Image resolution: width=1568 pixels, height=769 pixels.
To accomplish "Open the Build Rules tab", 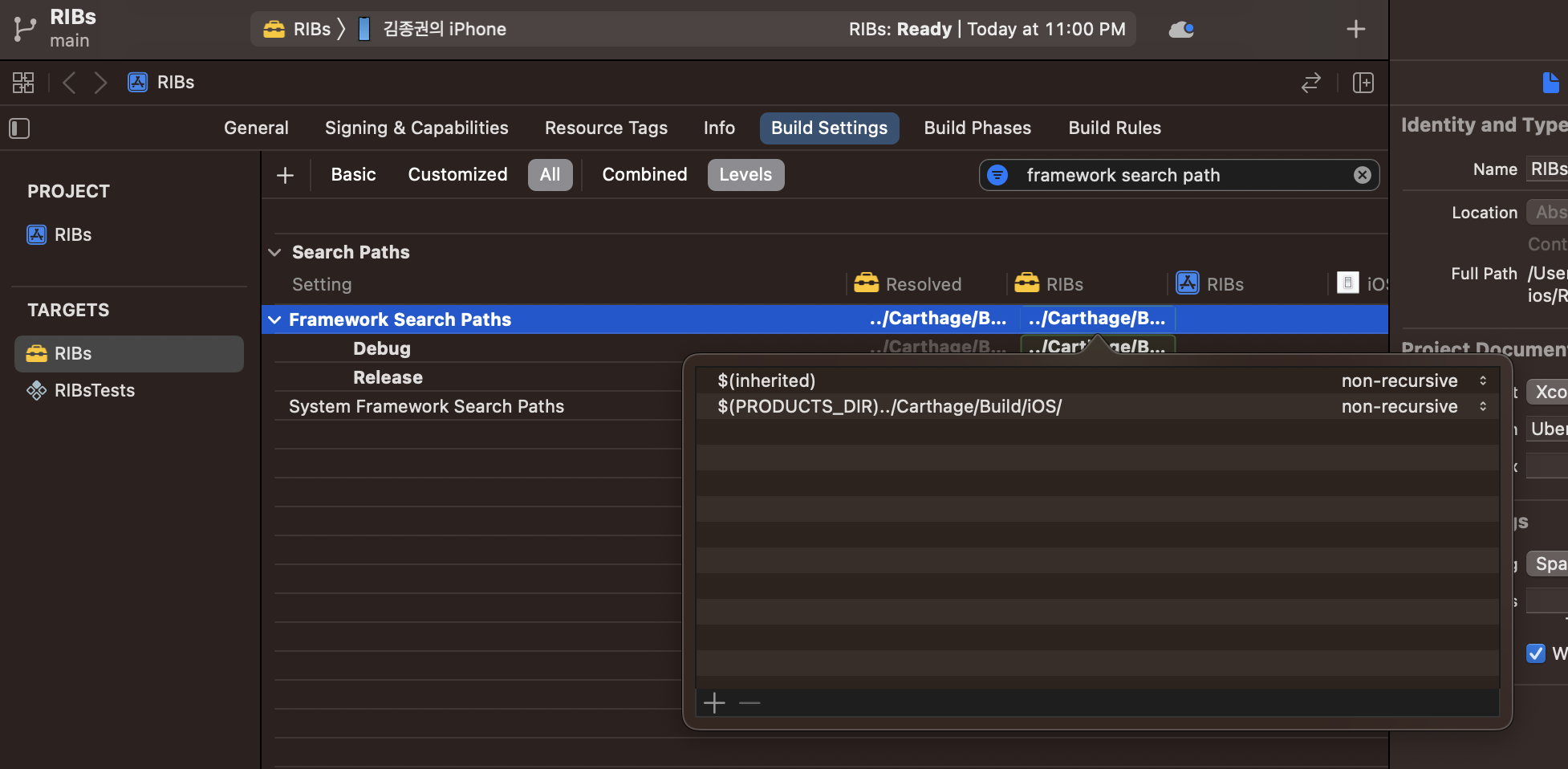I will click(1115, 128).
